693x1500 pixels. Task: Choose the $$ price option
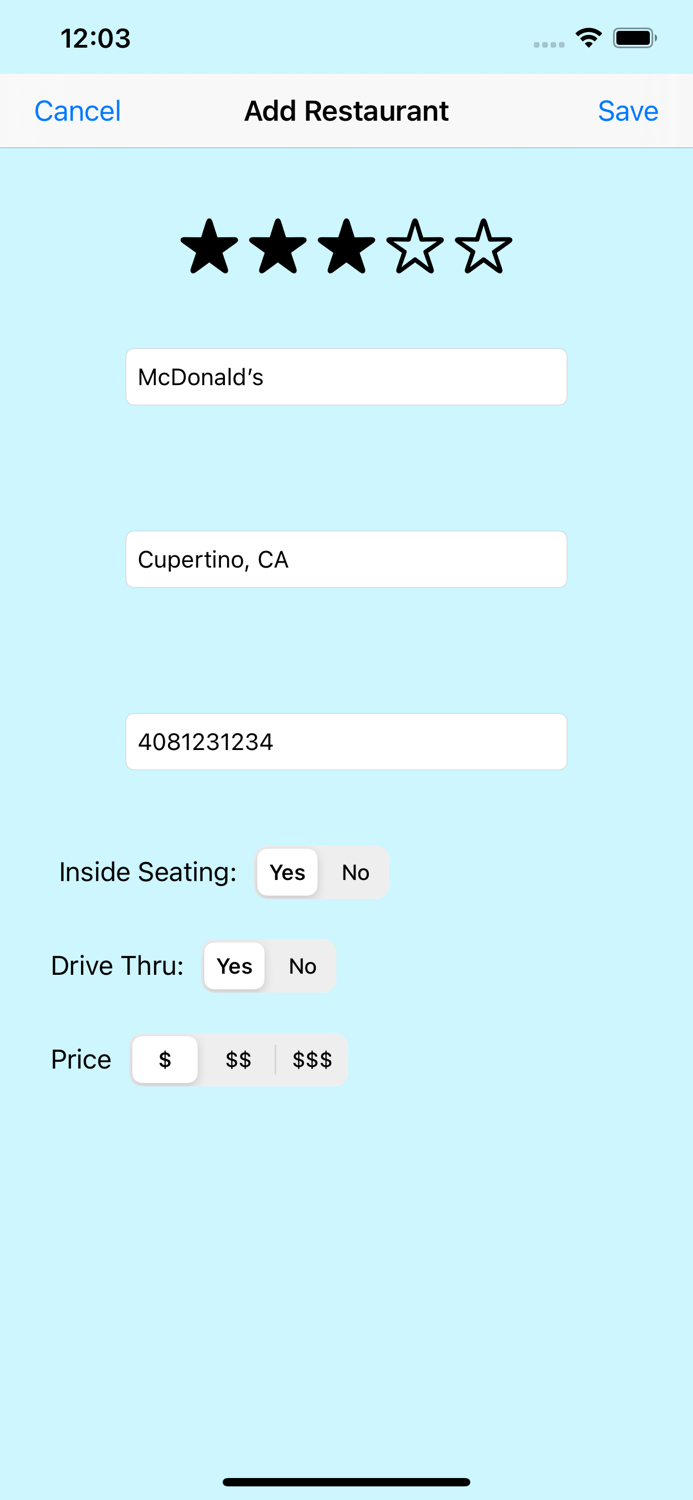pos(238,1060)
